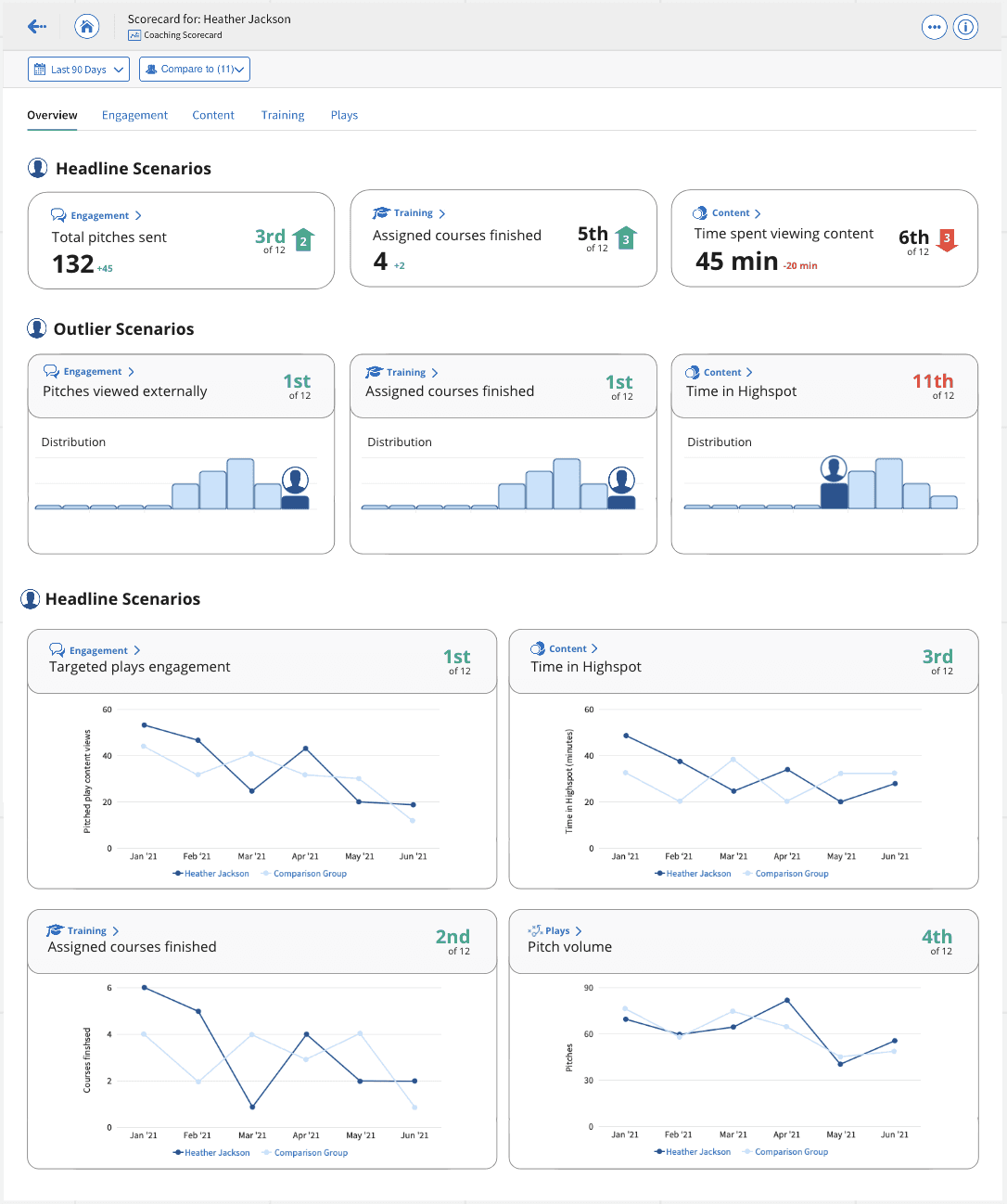Screen dimensions: 1007x1204
Task: Click graduation cap icon on outlier Assigned courses card
Action: coord(374,372)
